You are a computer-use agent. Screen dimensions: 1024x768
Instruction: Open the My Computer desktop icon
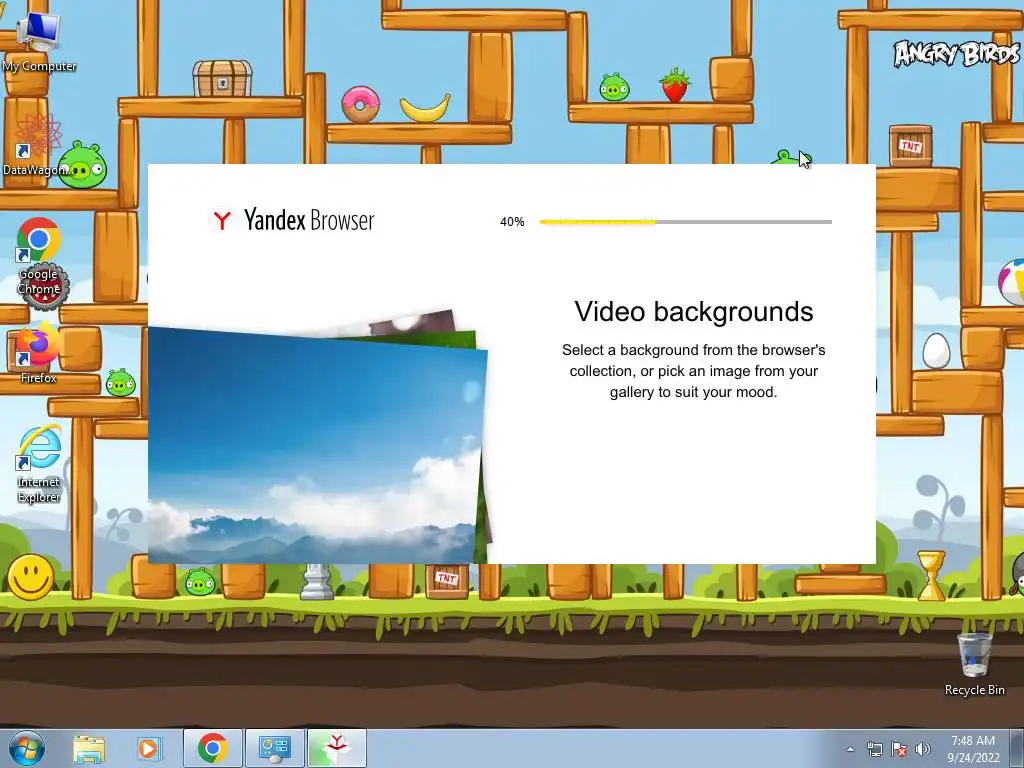39,41
